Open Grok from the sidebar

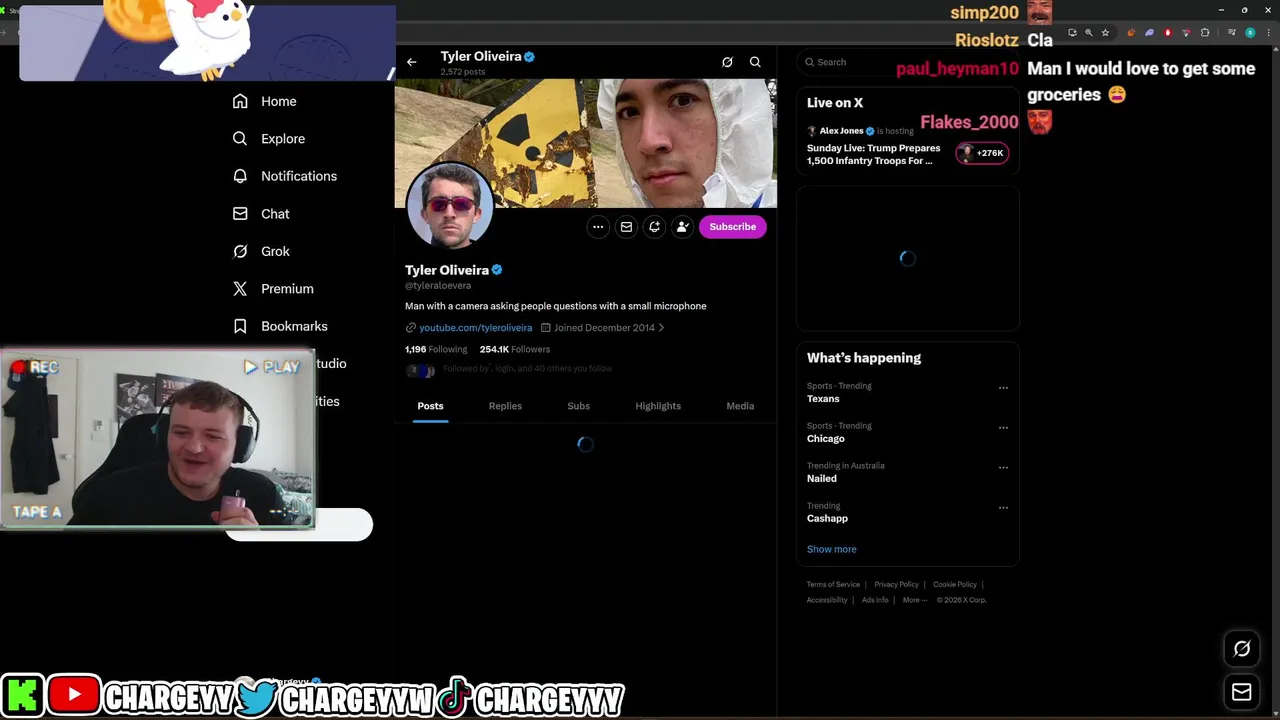(x=260, y=251)
